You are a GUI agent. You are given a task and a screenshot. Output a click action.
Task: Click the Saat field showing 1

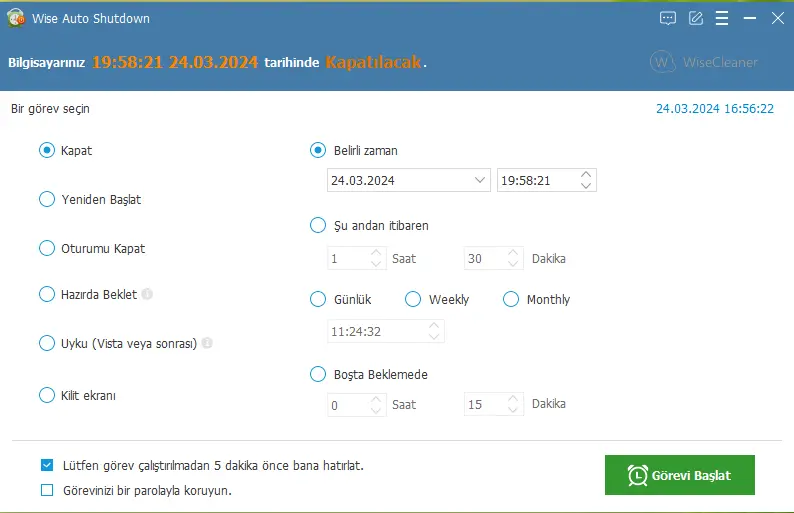point(356,258)
